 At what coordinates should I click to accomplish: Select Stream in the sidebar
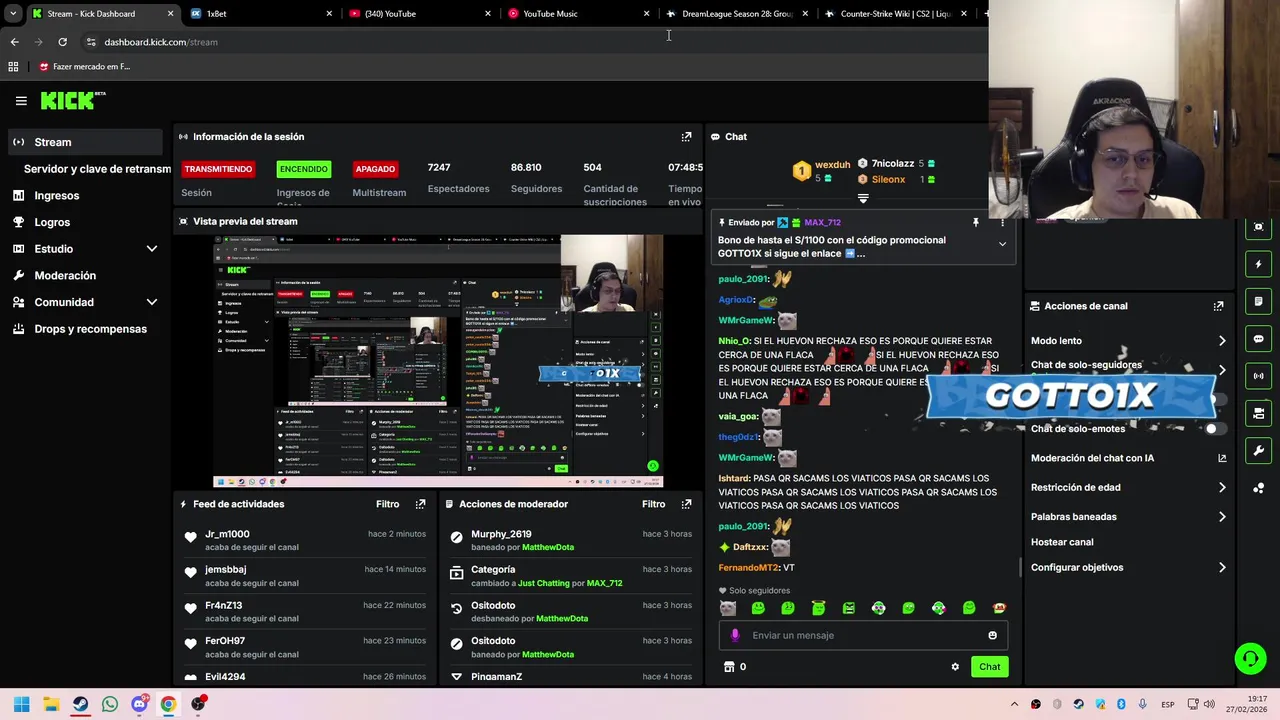click(x=85, y=142)
